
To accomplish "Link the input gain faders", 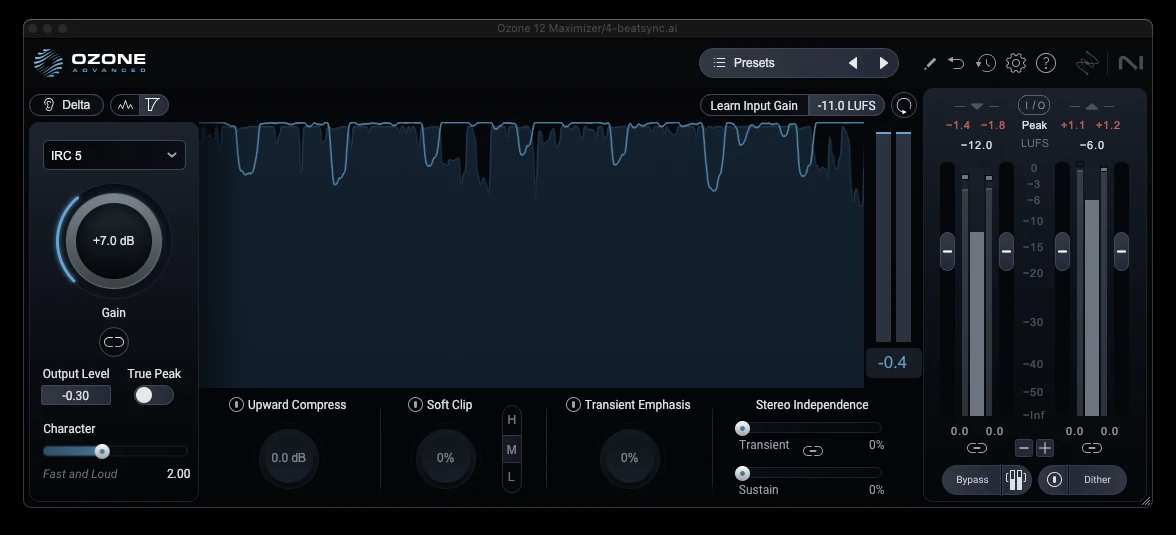I will [x=976, y=448].
